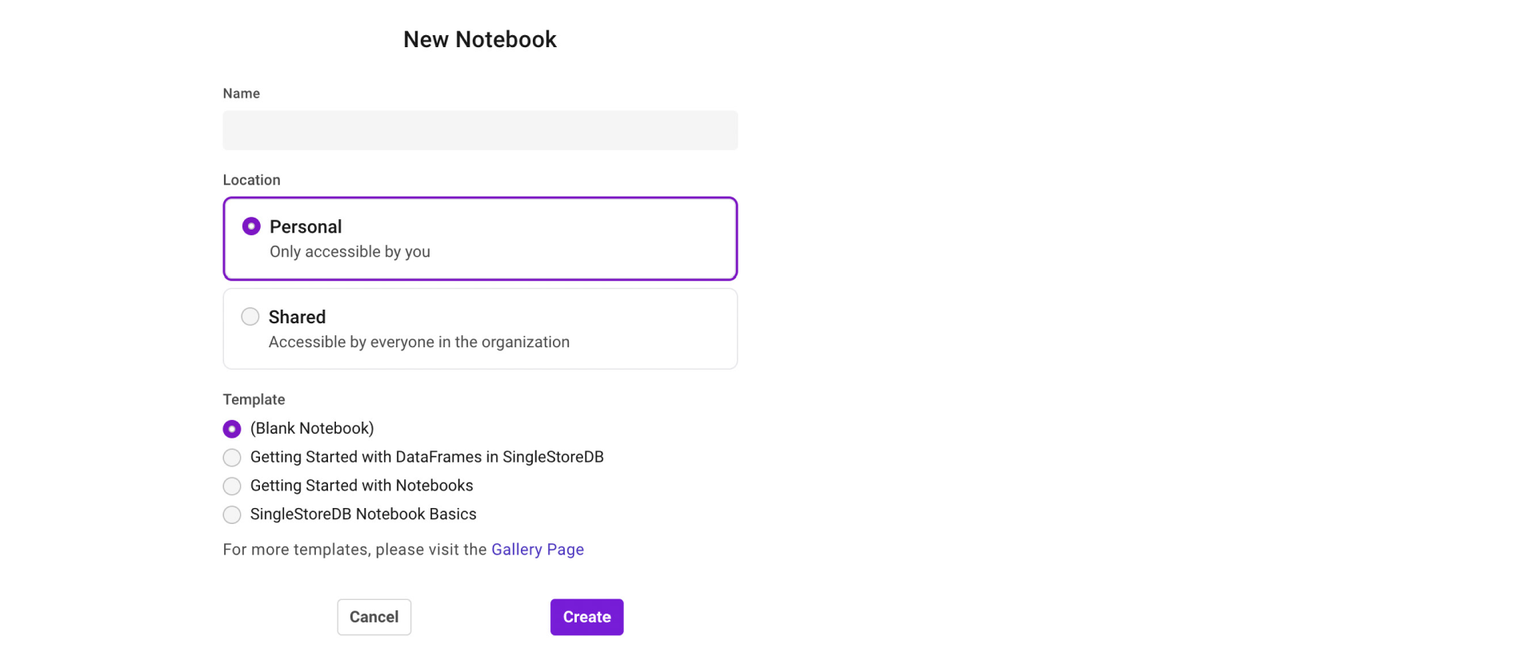
Task: Click the "New Notebook" dialog heading
Action: point(480,40)
